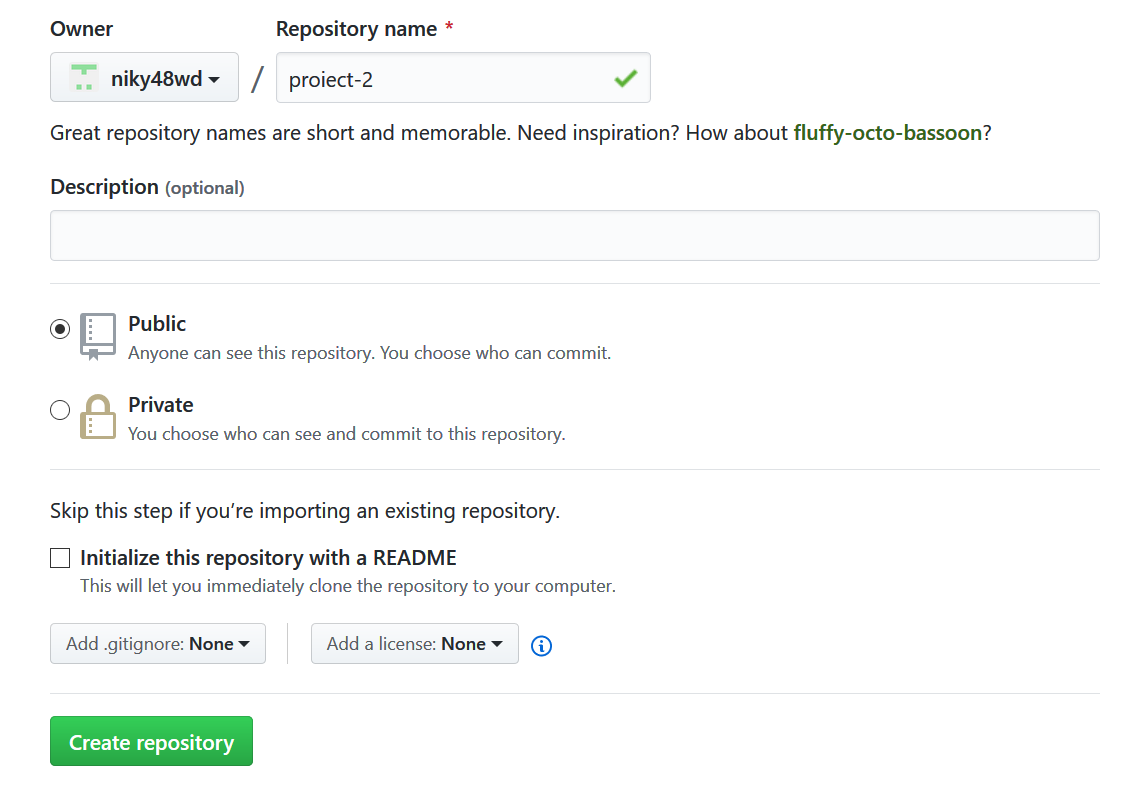Select the Public visibility radio button
The width and height of the screenshot is (1144, 789).
59,329
